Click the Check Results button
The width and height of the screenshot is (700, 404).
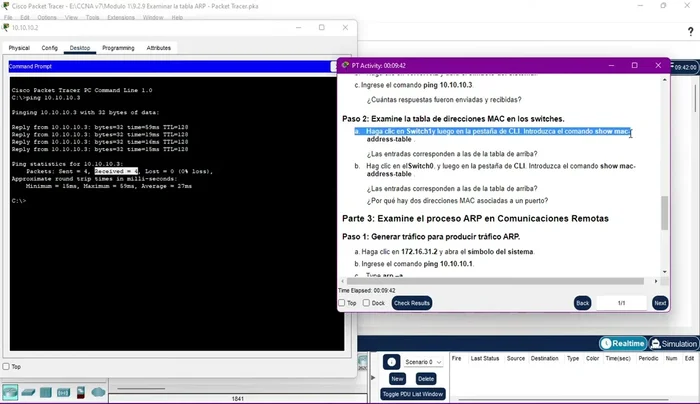(412, 303)
